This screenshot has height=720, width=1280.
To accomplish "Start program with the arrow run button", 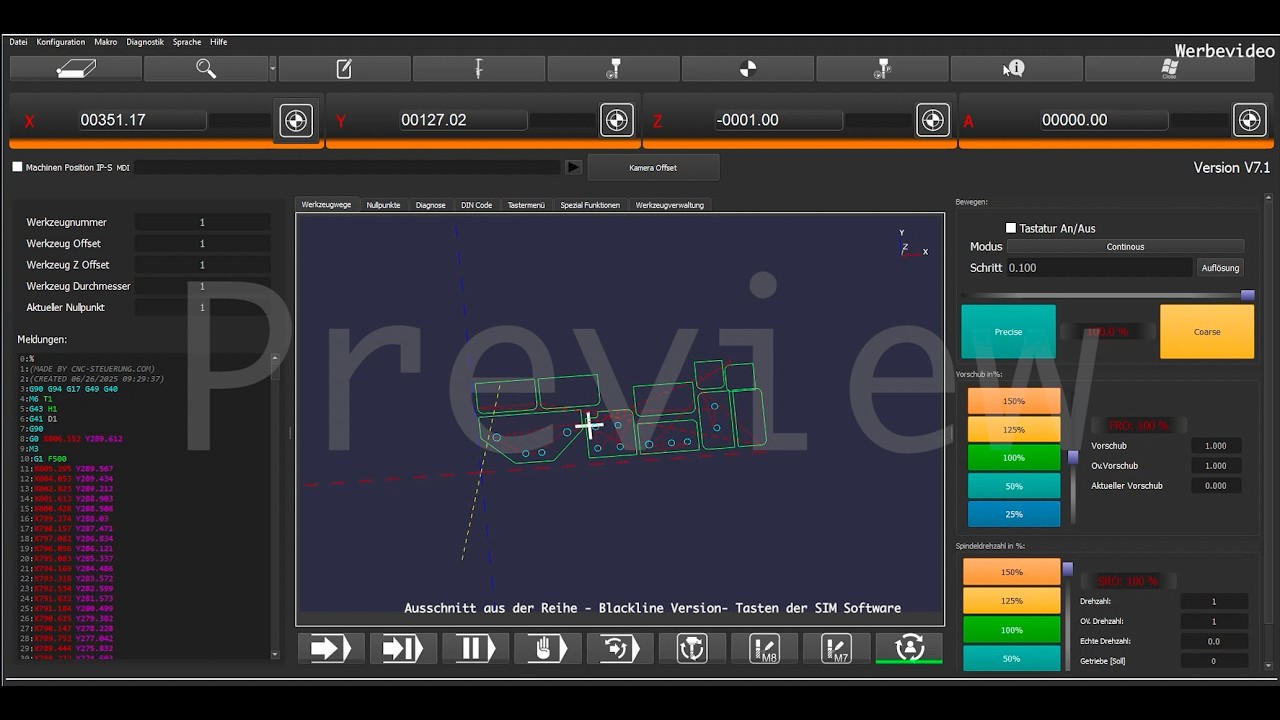I will point(331,648).
